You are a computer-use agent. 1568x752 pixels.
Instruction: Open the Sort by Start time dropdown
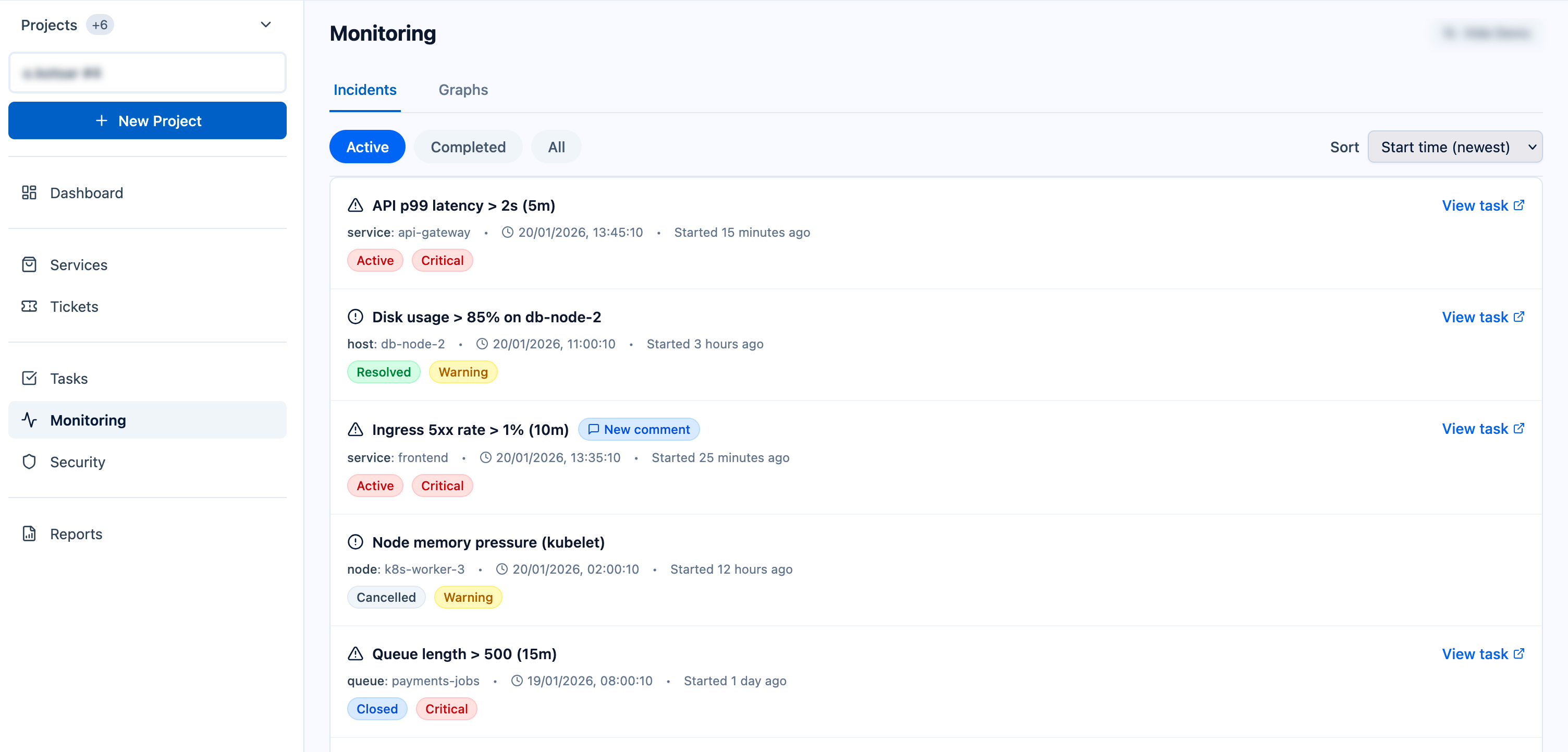click(x=1454, y=147)
